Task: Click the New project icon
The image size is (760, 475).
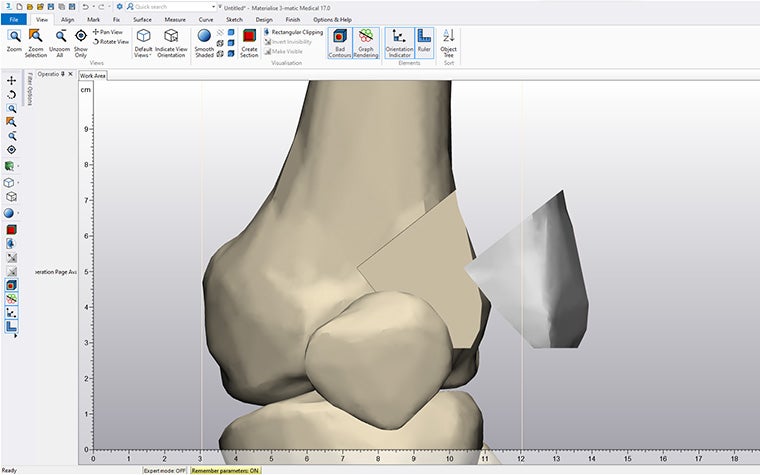Action: 19,7
